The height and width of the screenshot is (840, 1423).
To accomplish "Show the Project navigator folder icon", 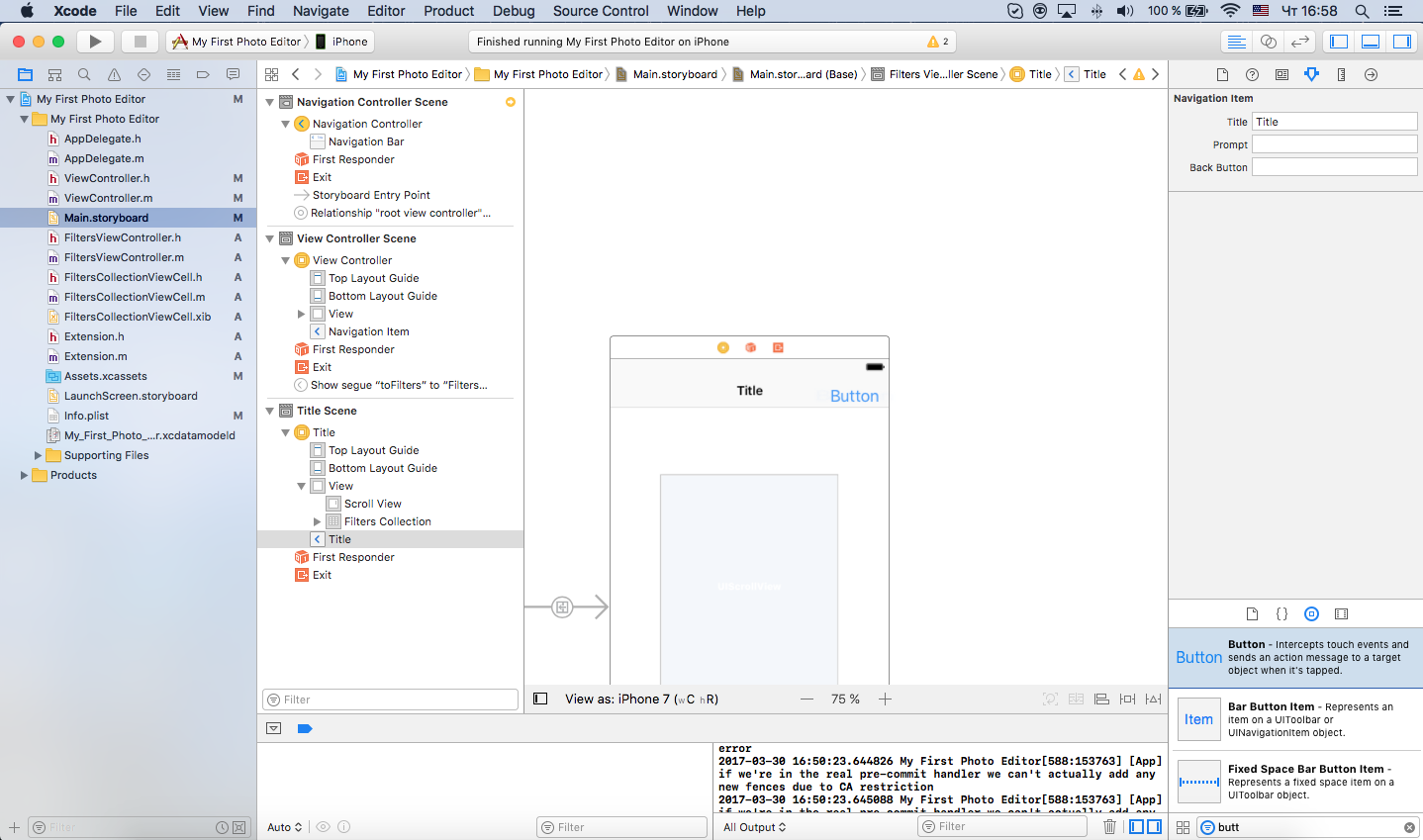I will 26,74.
